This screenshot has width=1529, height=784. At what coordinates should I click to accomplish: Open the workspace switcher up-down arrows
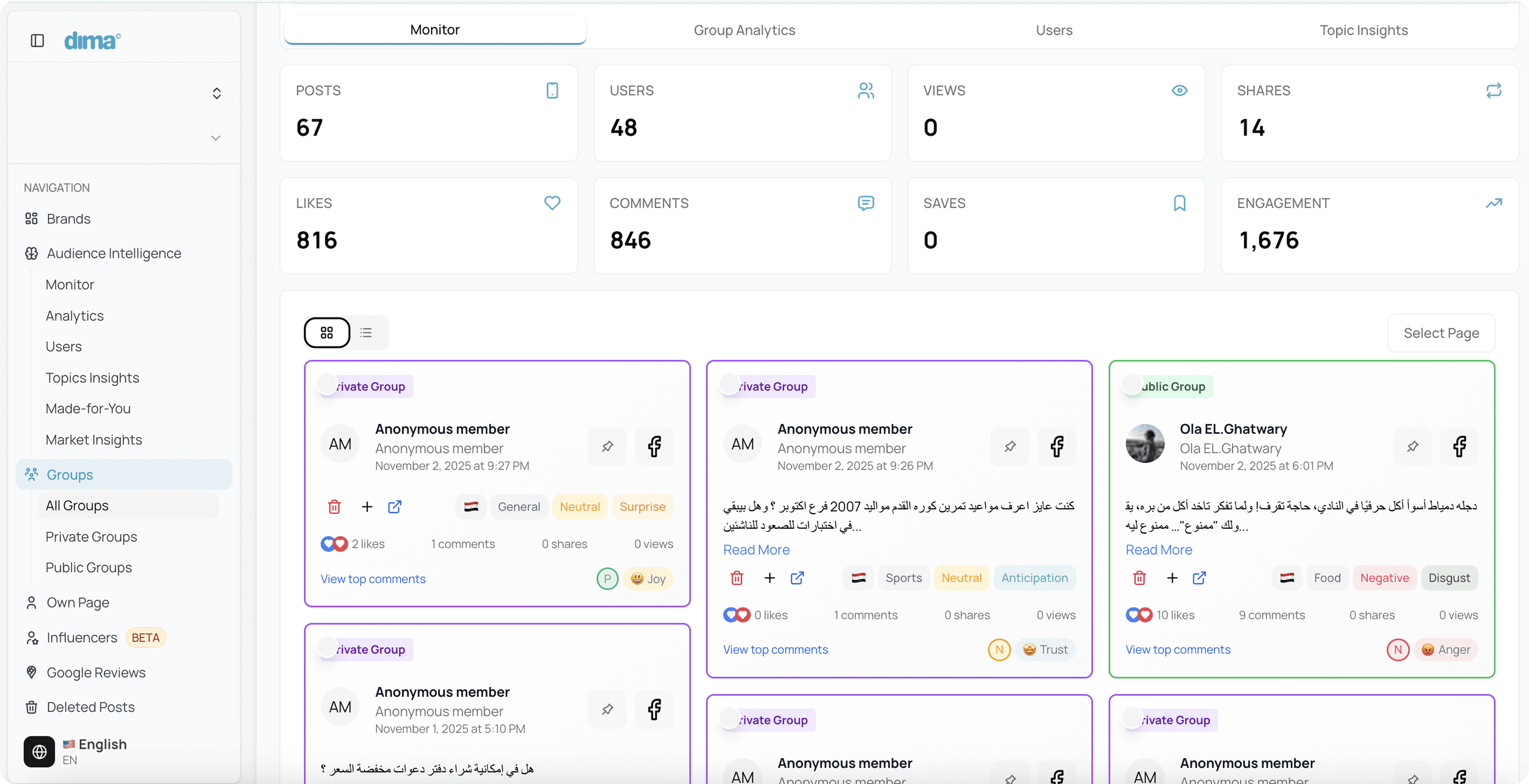click(217, 93)
